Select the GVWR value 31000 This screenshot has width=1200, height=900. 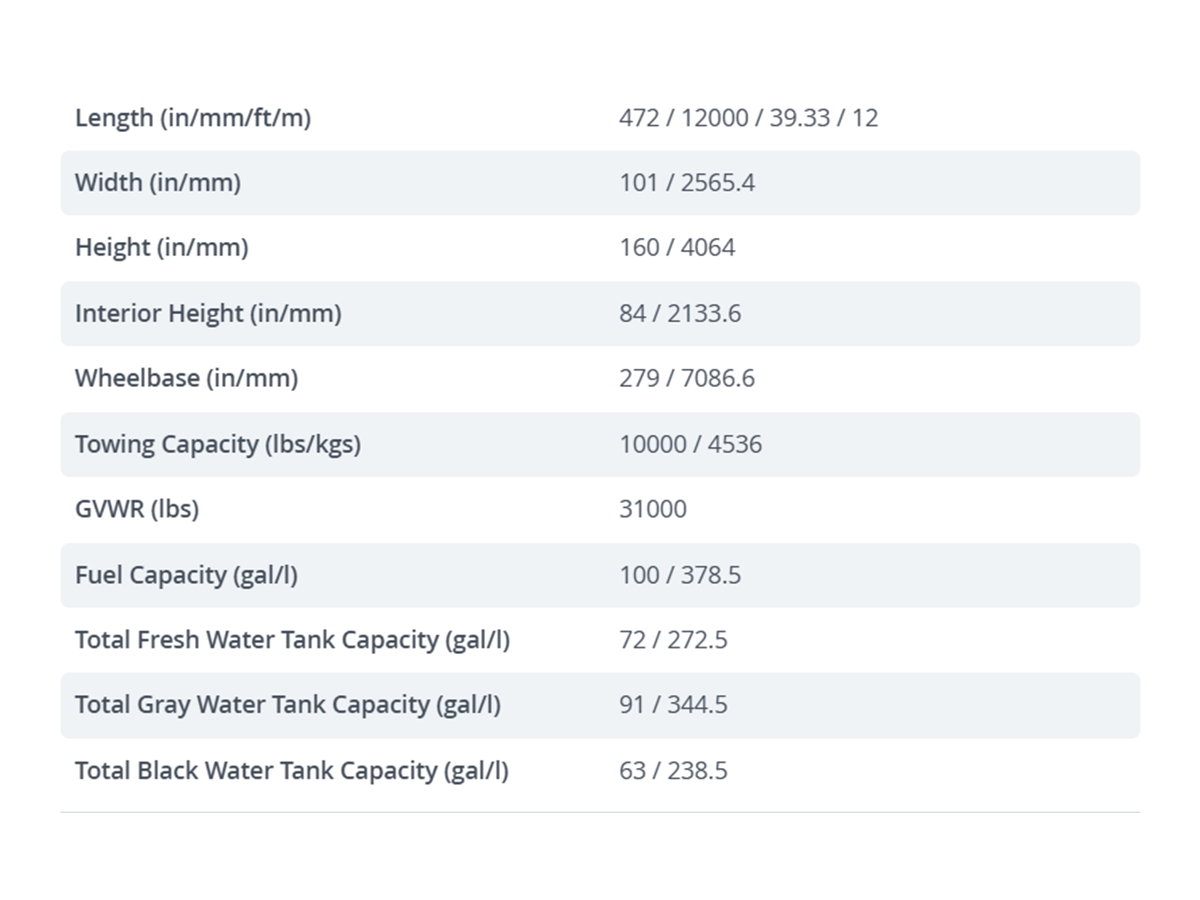click(x=653, y=509)
